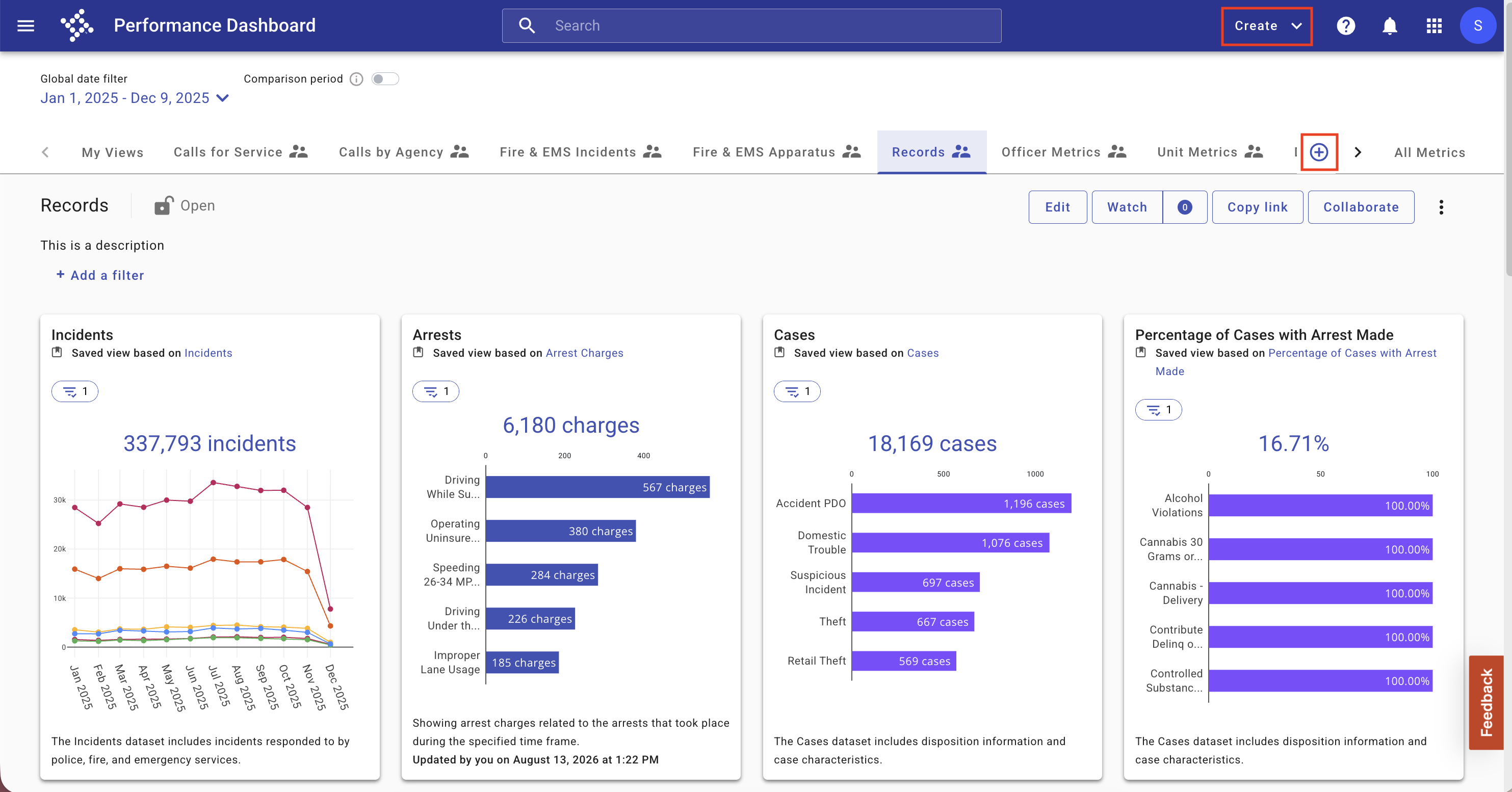The width and height of the screenshot is (1512, 792).
Task: Click the Copy link button
Action: pos(1257,207)
